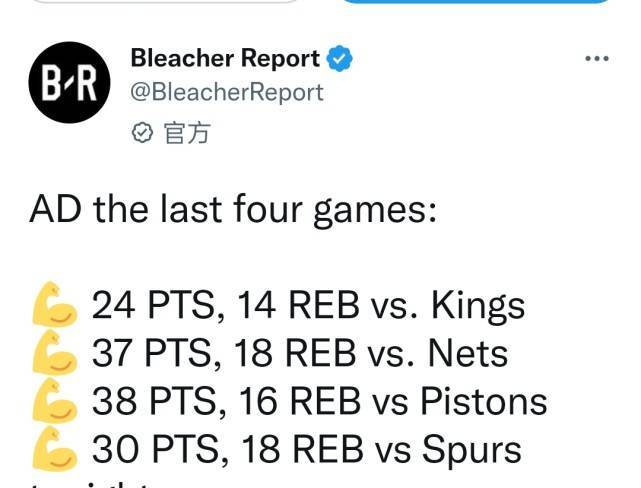This screenshot has height=488, width=641.
Task: Click the "38 PTS, 16 REB vs Pistons" line
Action: [x=320, y=401]
